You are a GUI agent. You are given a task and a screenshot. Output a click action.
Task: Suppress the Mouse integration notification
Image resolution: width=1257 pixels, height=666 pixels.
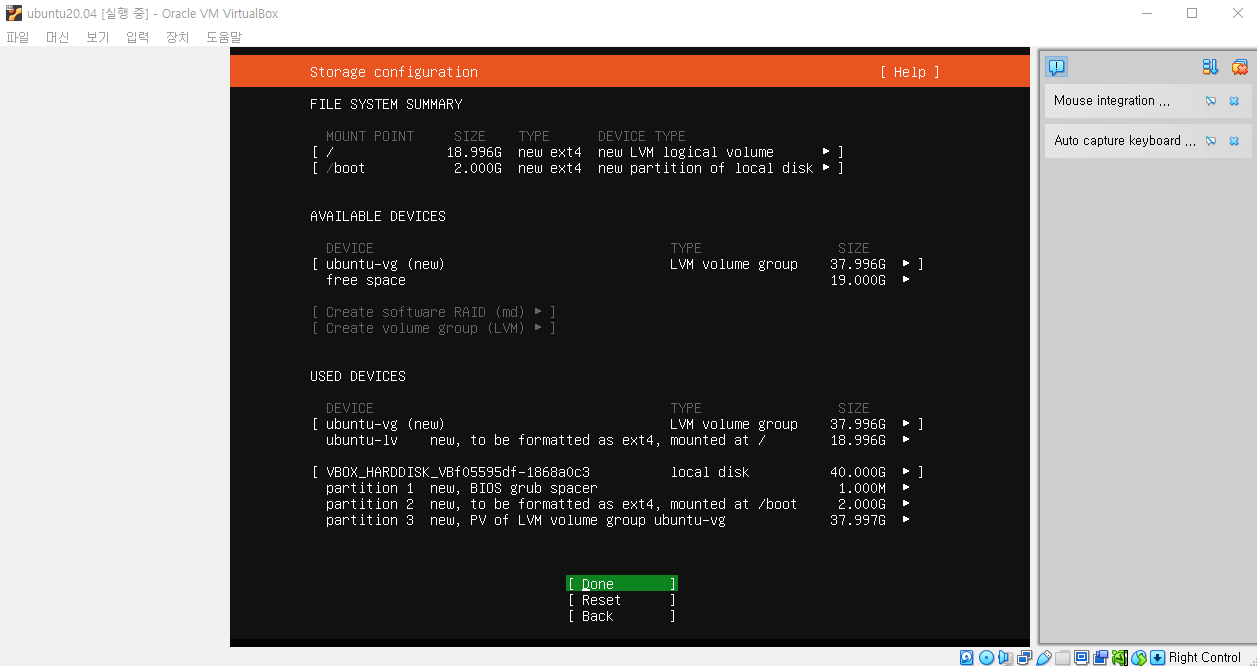[1211, 101]
